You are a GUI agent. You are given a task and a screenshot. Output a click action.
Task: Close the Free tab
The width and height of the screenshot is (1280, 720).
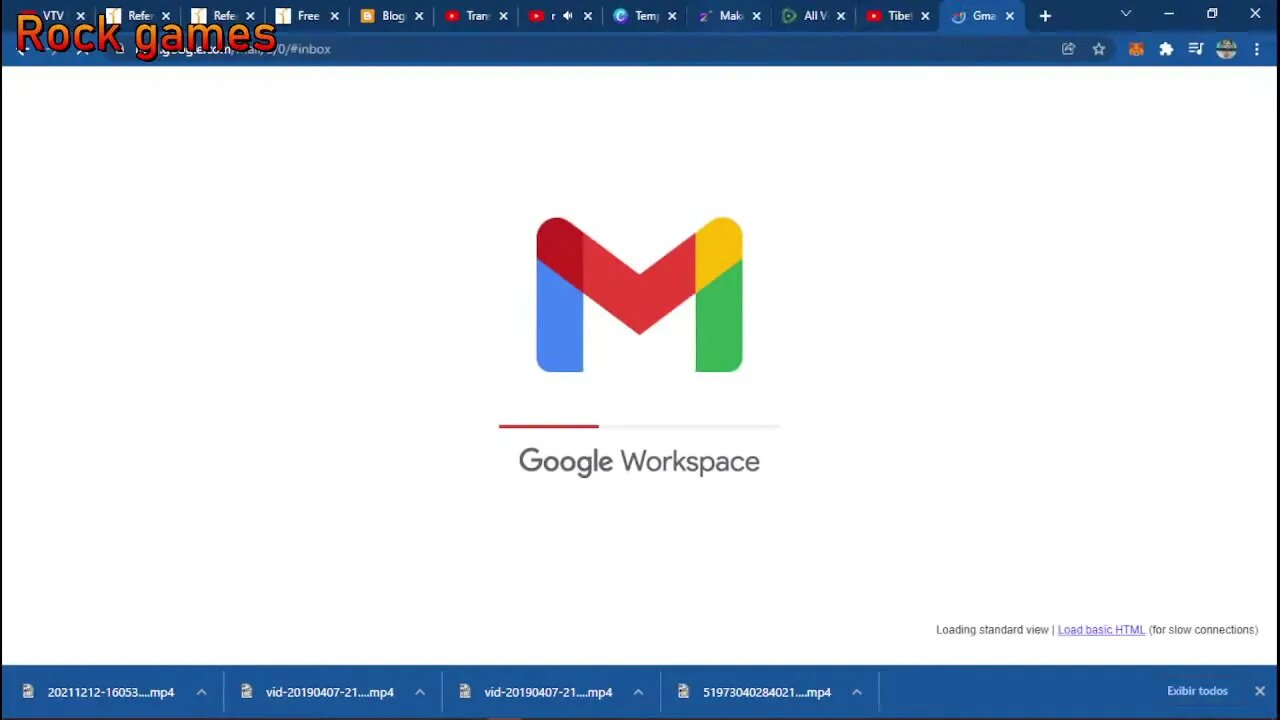[334, 16]
